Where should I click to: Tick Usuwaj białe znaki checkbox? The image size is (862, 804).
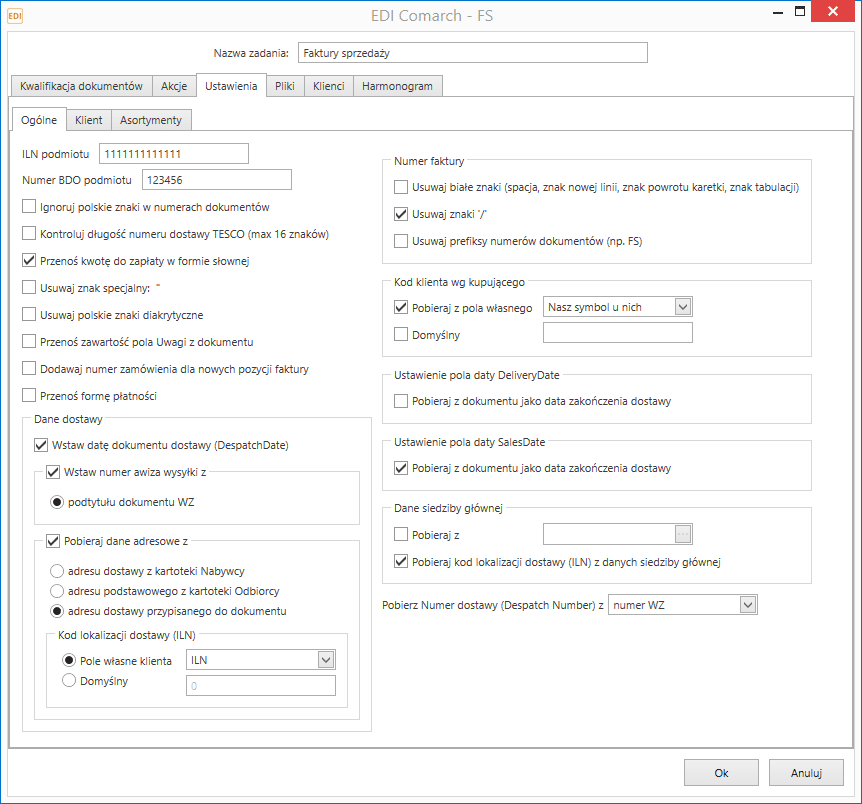[x=401, y=187]
